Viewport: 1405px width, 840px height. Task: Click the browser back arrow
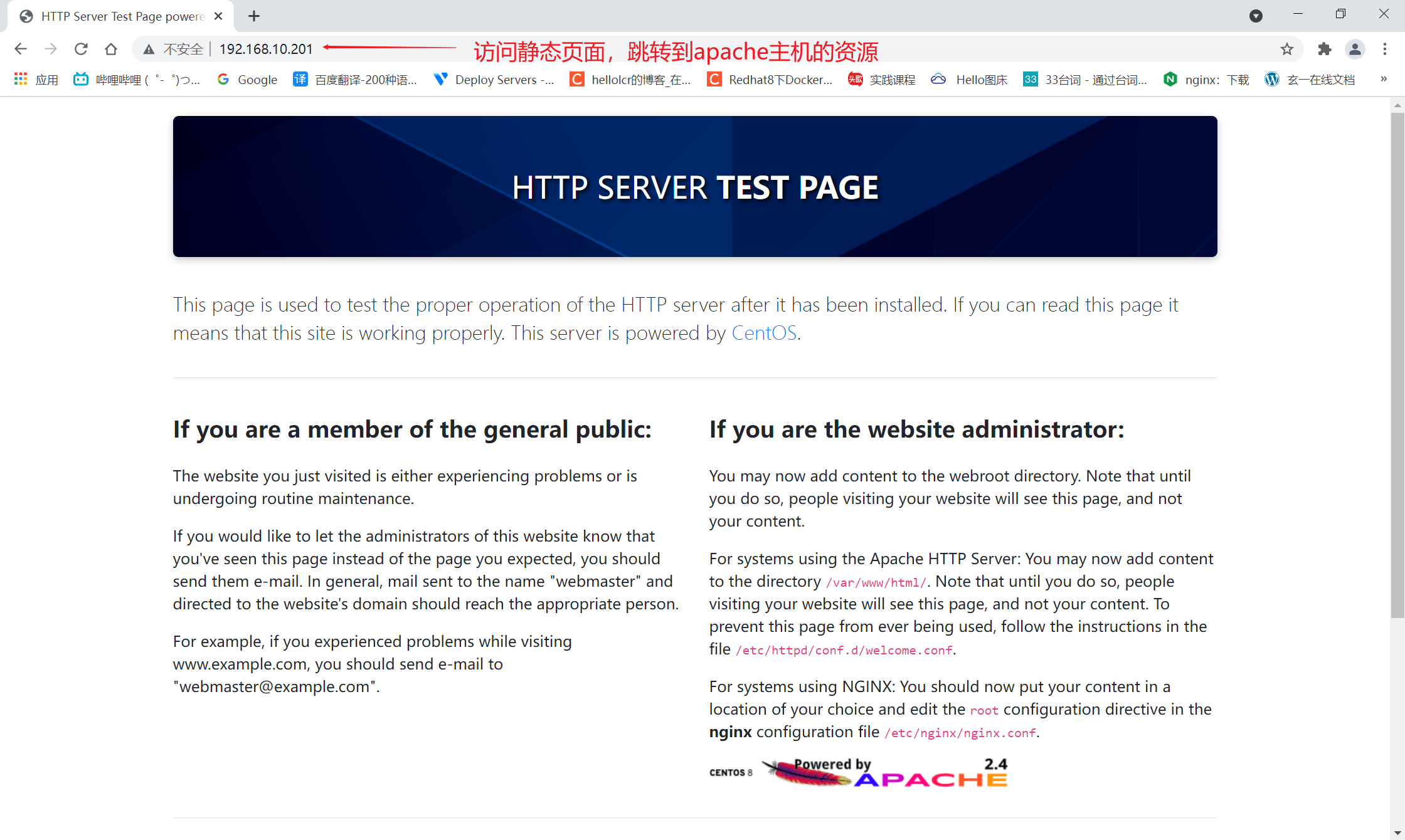pyautogui.click(x=20, y=49)
